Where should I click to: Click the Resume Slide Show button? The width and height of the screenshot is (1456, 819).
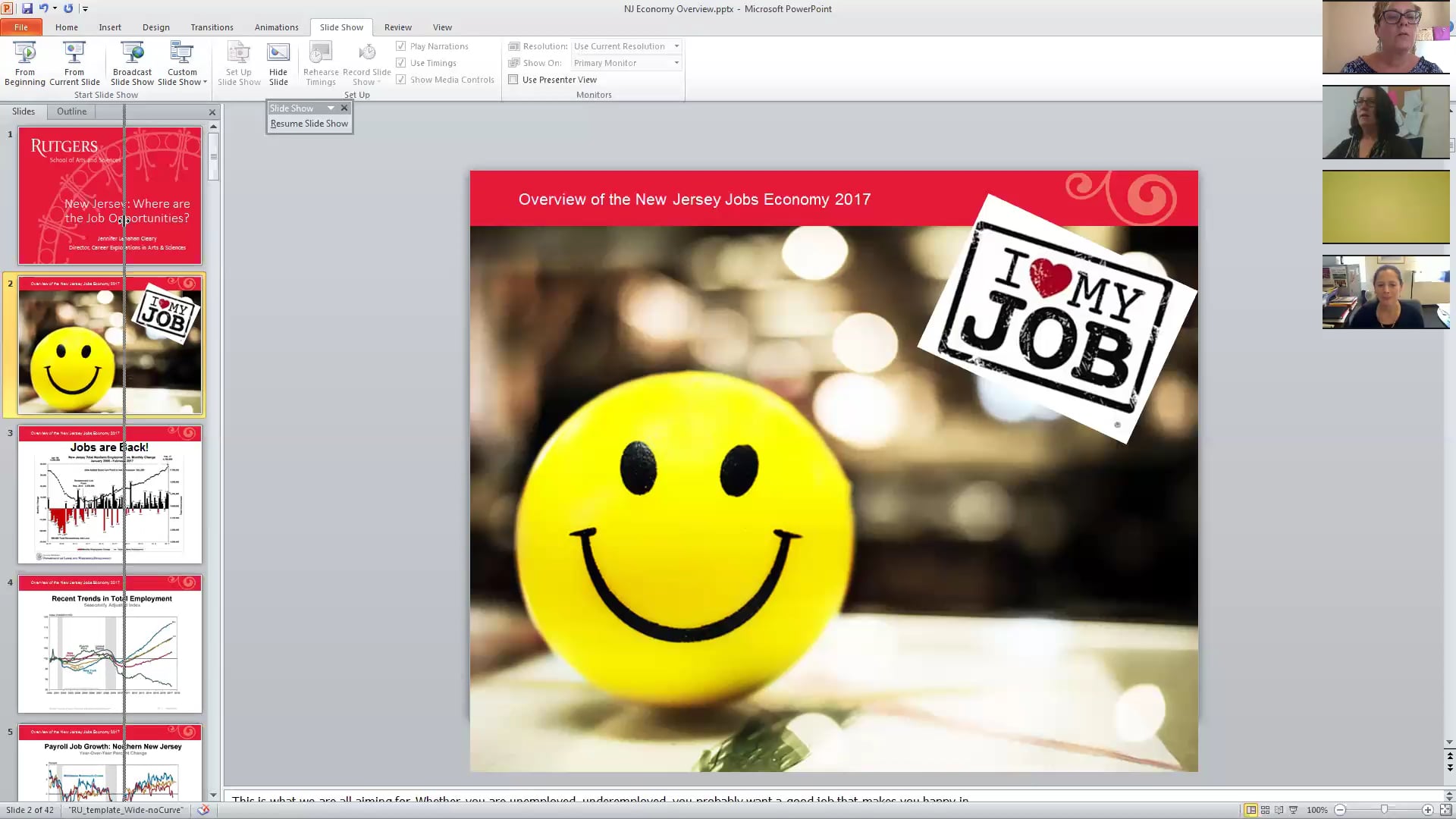coord(309,123)
